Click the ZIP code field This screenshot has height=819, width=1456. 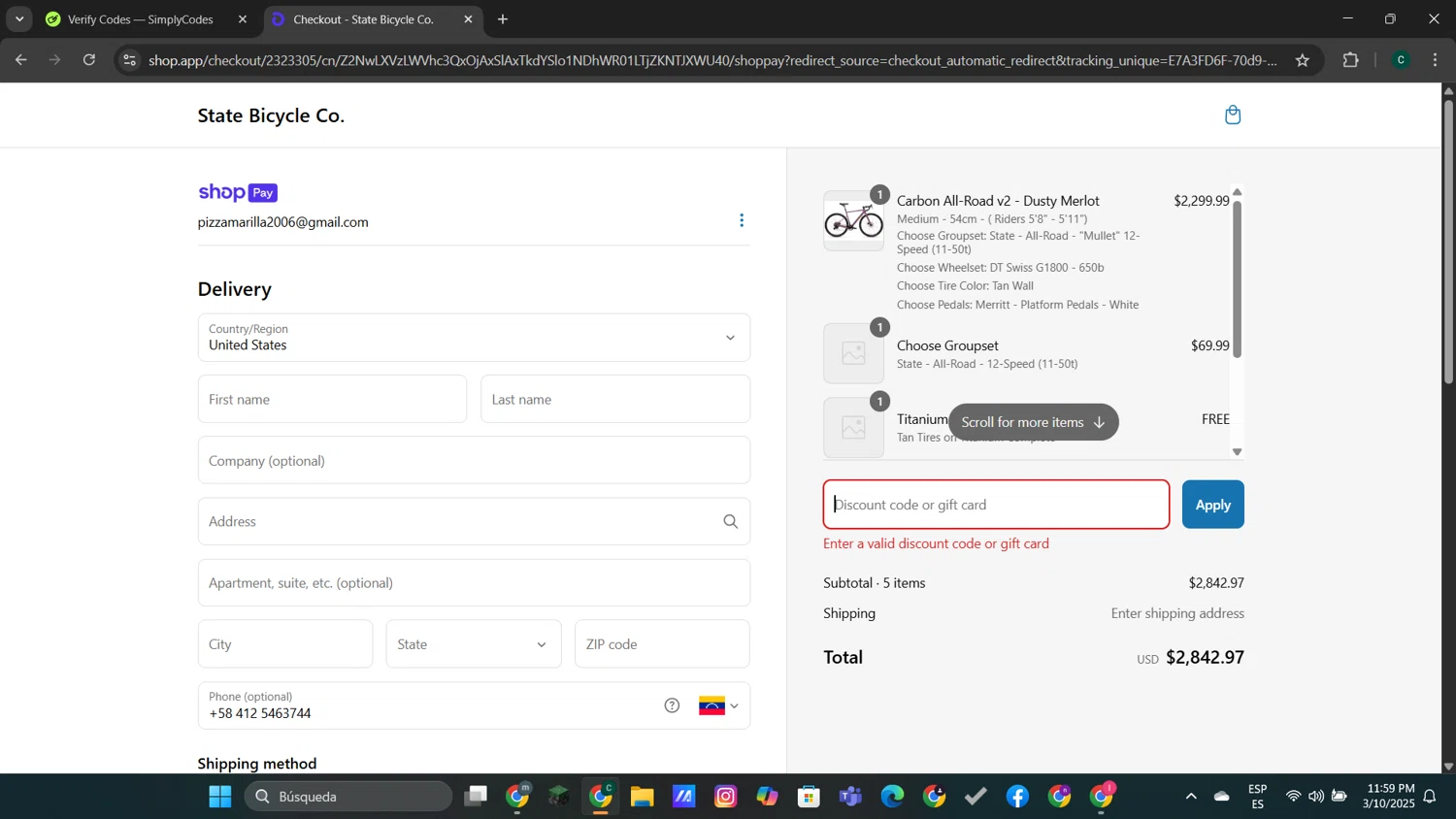662,644
